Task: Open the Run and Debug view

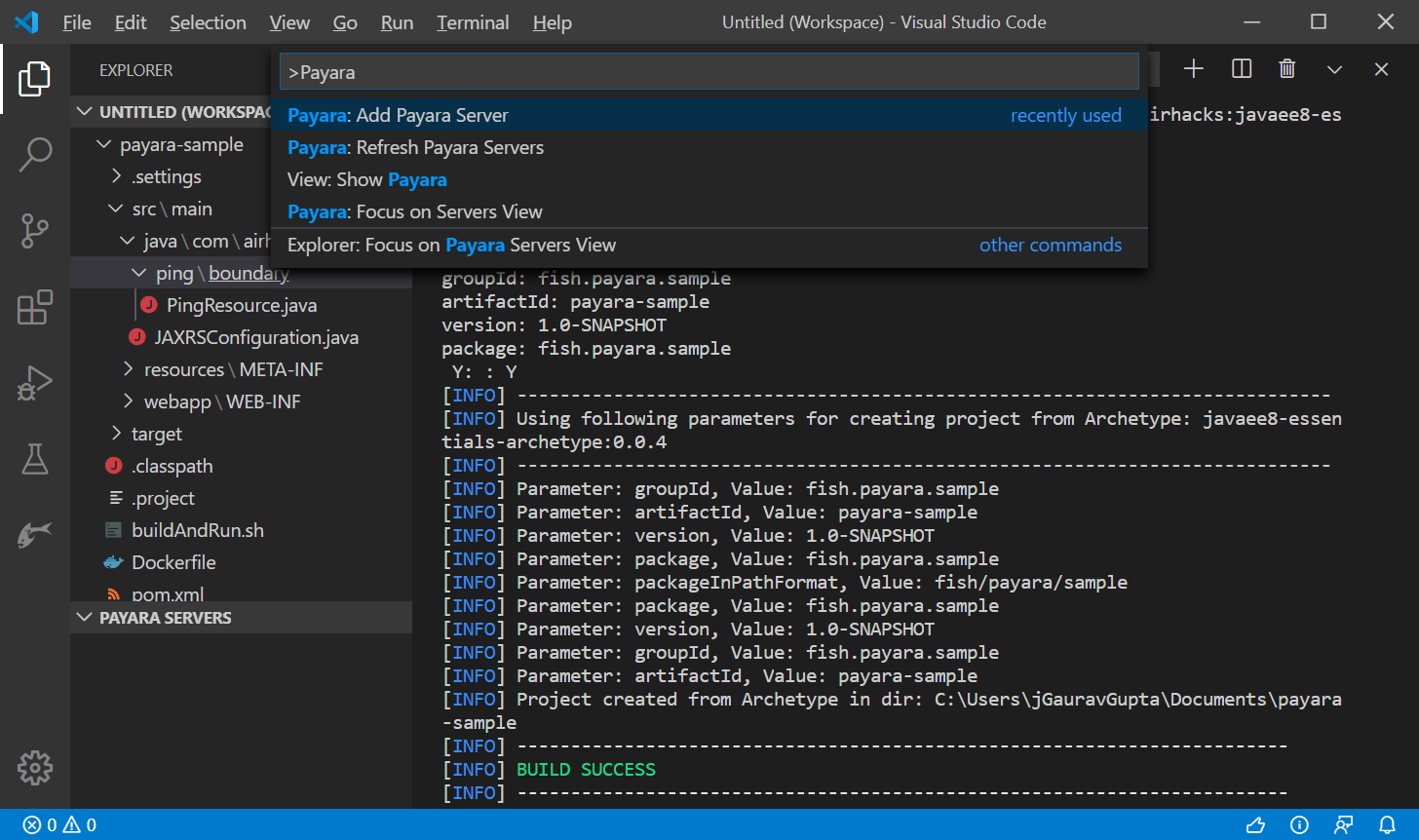Action: (35, 383)
